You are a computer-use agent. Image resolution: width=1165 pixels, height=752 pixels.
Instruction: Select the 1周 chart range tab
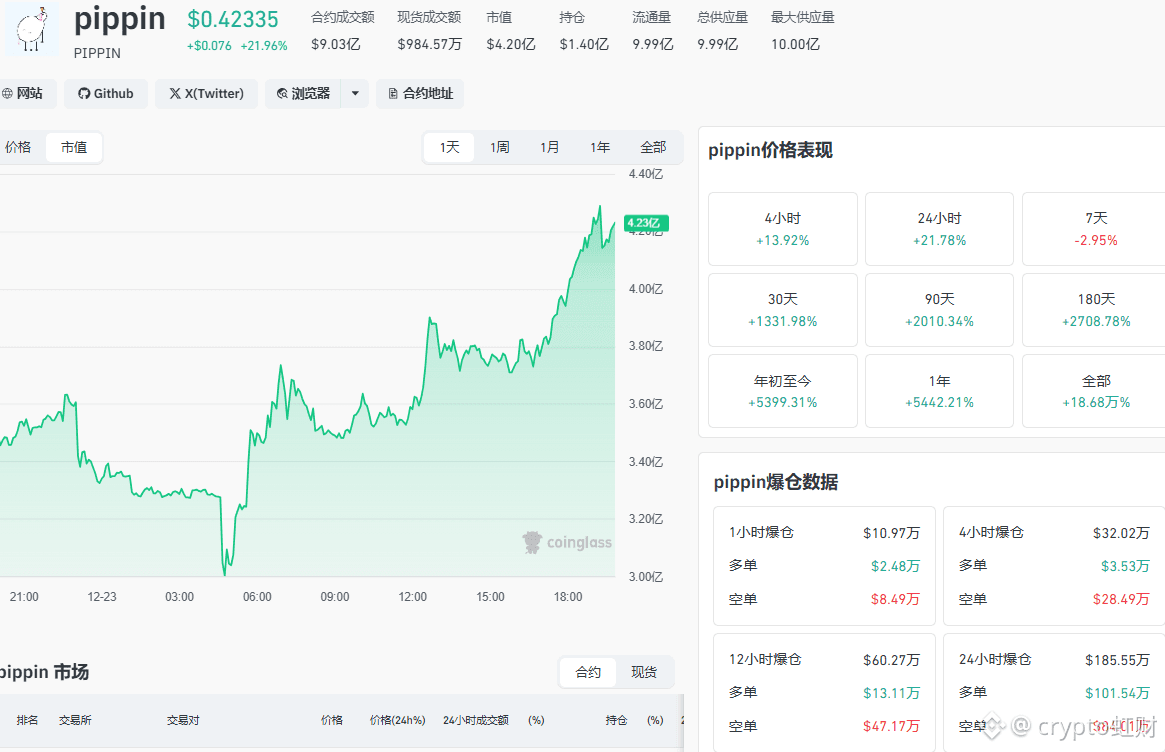pos(500,148)
